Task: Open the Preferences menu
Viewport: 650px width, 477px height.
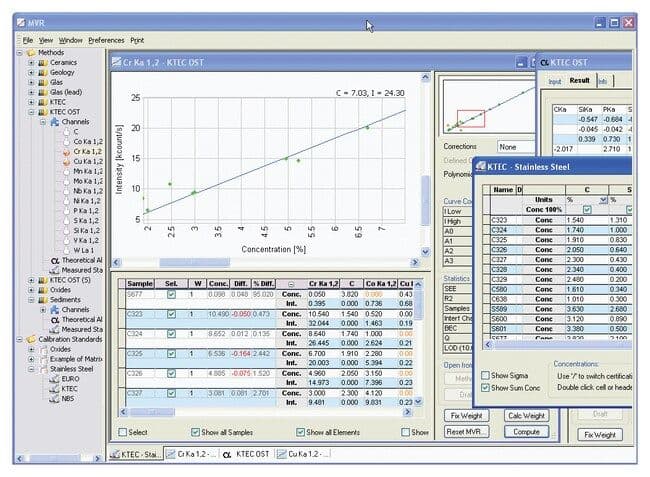Action: click(106, 40)
